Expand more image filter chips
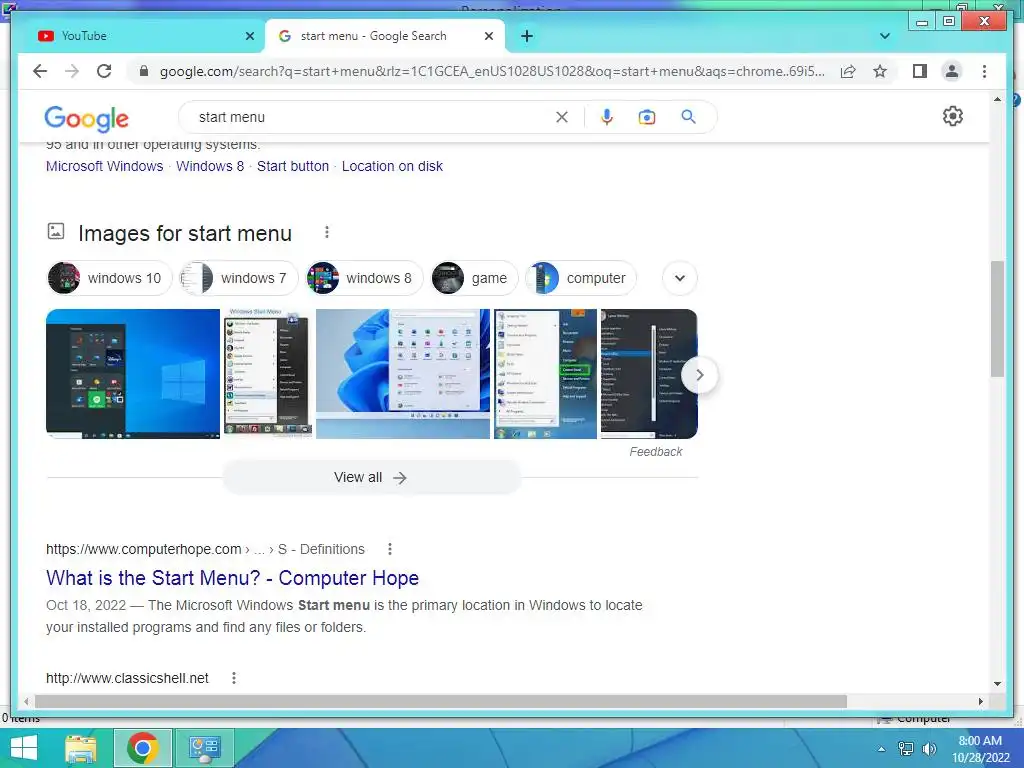Image resolution: width=1024 pixels, height=768 pixels. tap(680, 278)
